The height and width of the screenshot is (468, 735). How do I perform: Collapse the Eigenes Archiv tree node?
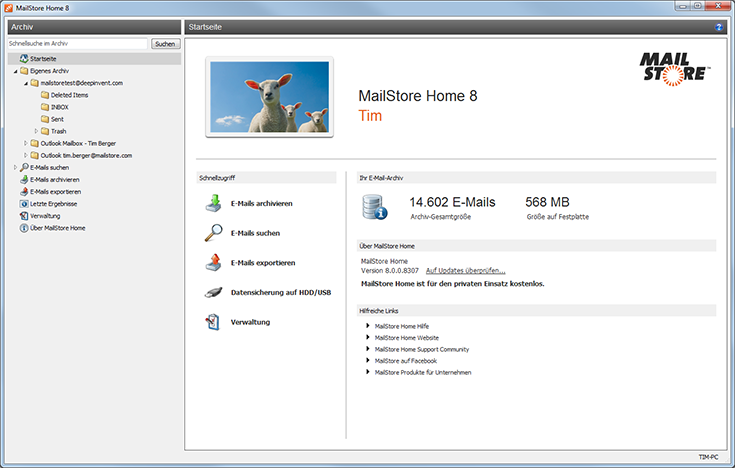tap(16, 71)
